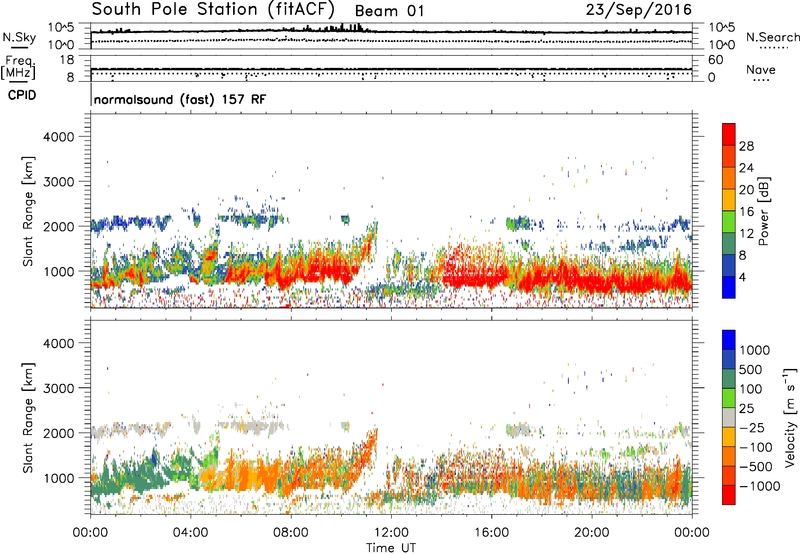Click the "04:00" time axis label
800x554 pixels.
tap(190, 533)
